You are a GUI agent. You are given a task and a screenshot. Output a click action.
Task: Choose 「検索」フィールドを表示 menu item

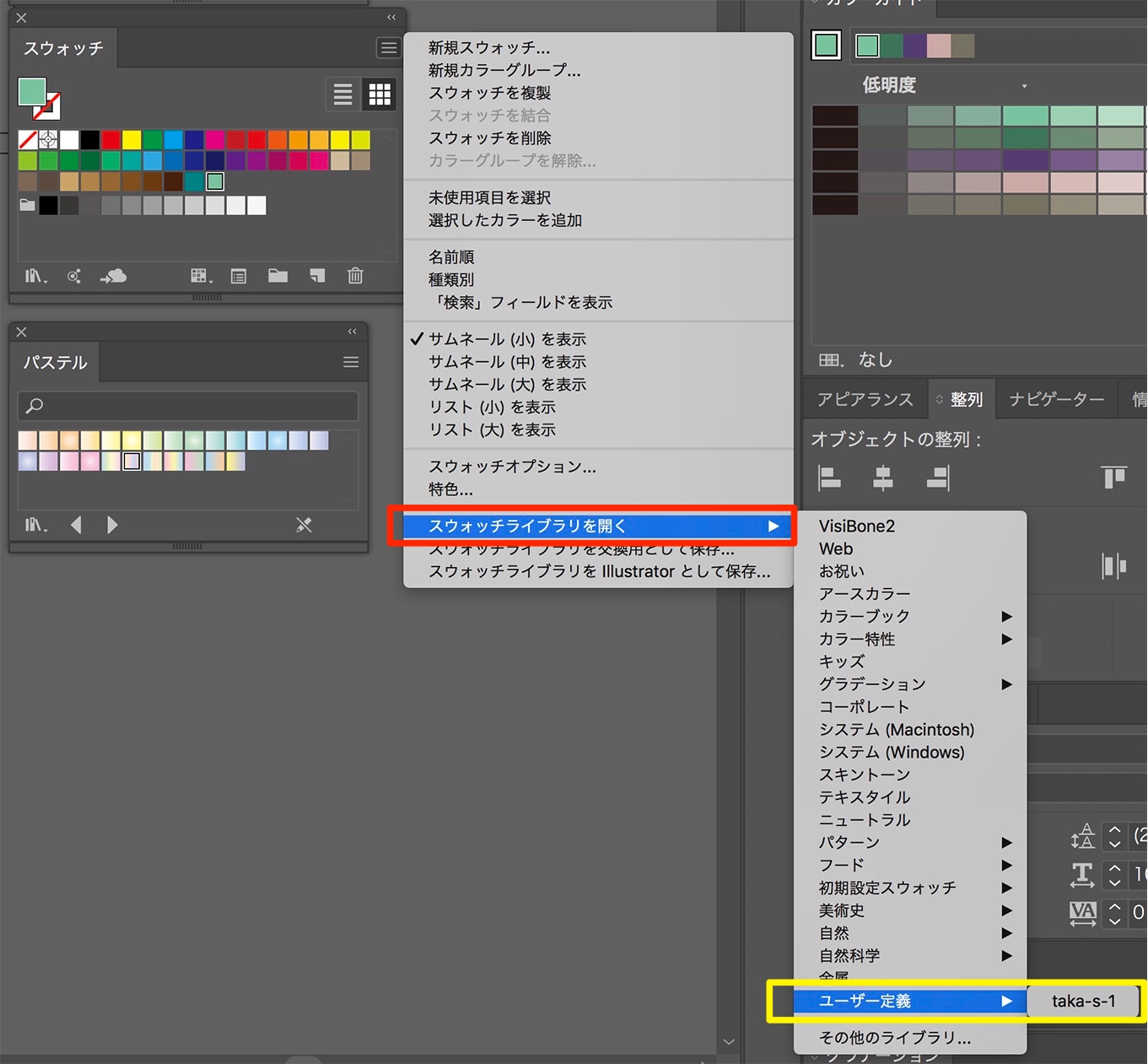click(599, 302)
